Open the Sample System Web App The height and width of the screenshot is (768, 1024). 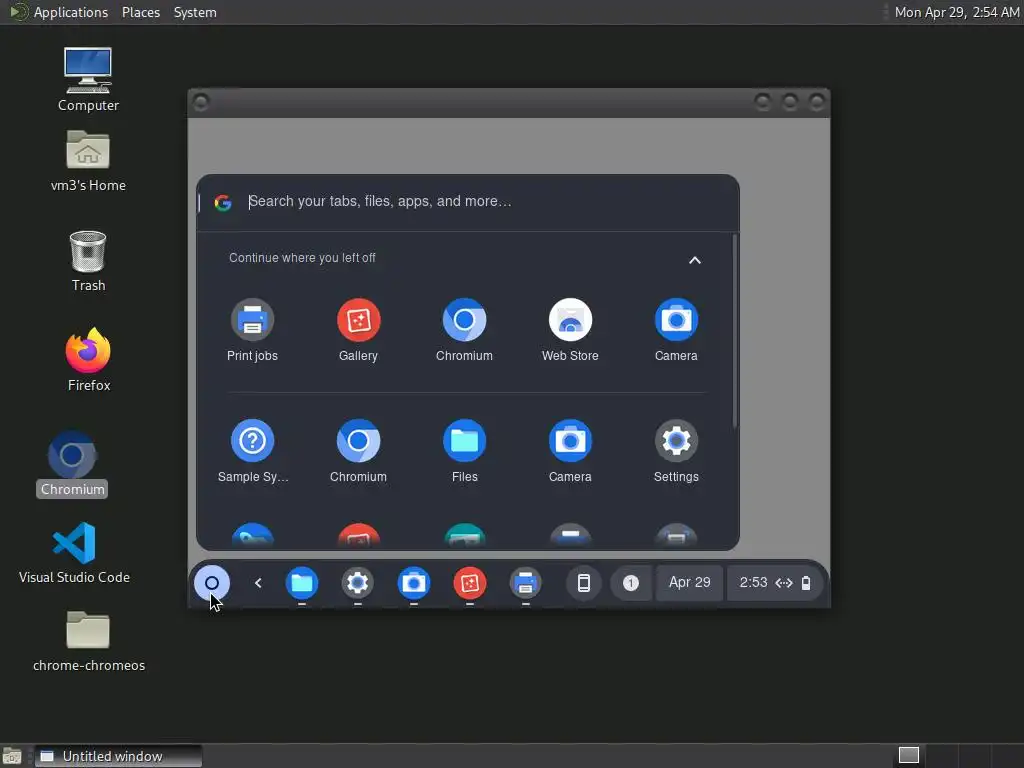click(252, 451)
